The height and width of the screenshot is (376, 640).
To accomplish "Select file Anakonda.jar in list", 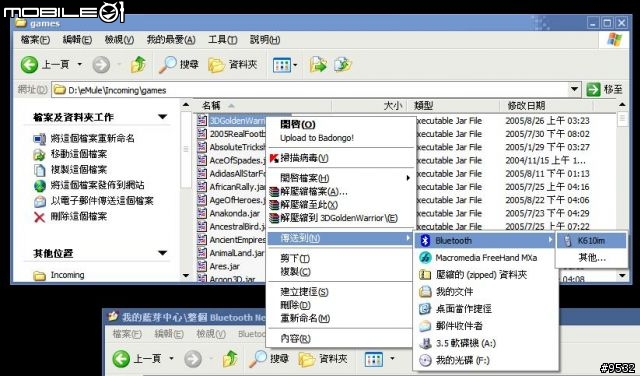I will tap(235, 214).
